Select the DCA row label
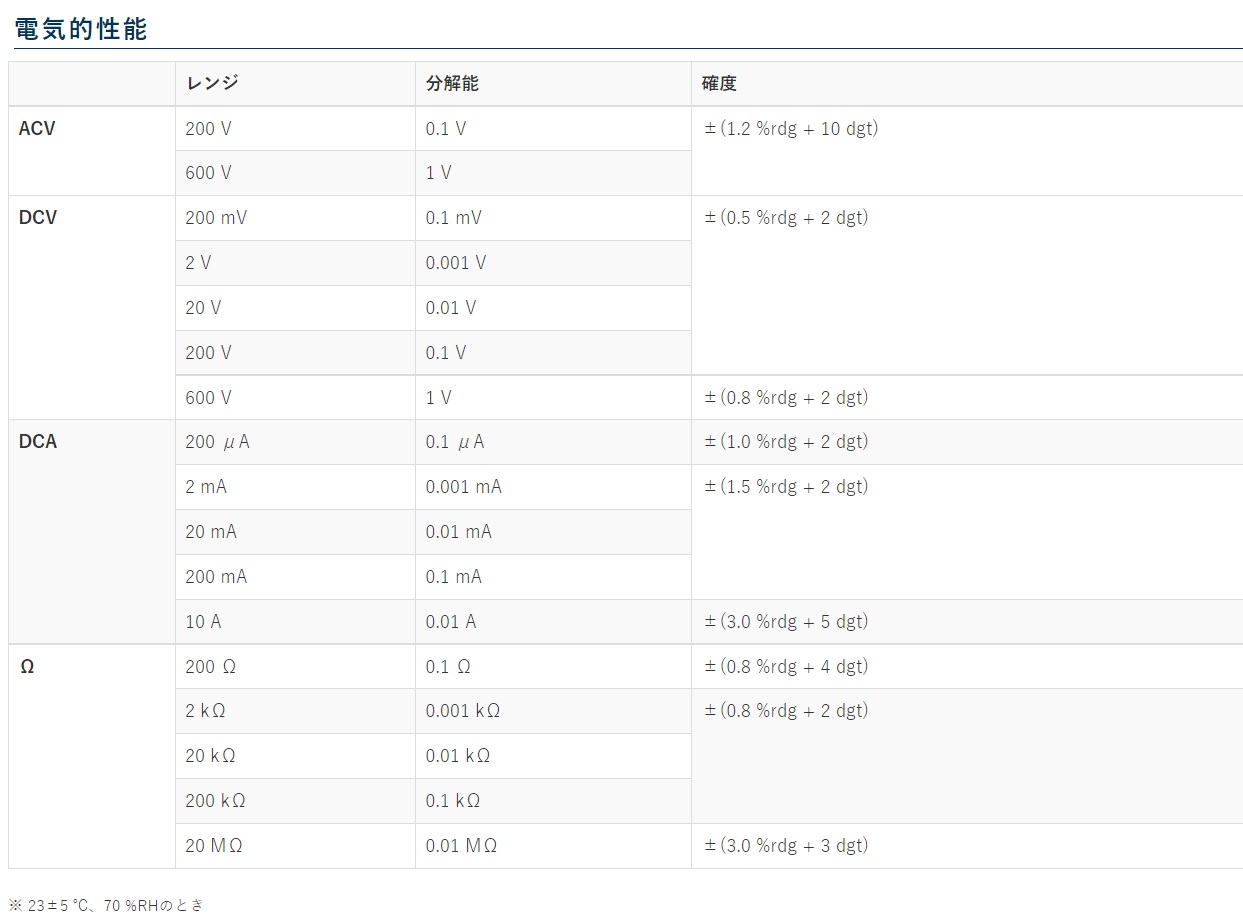 coord(38,442)
